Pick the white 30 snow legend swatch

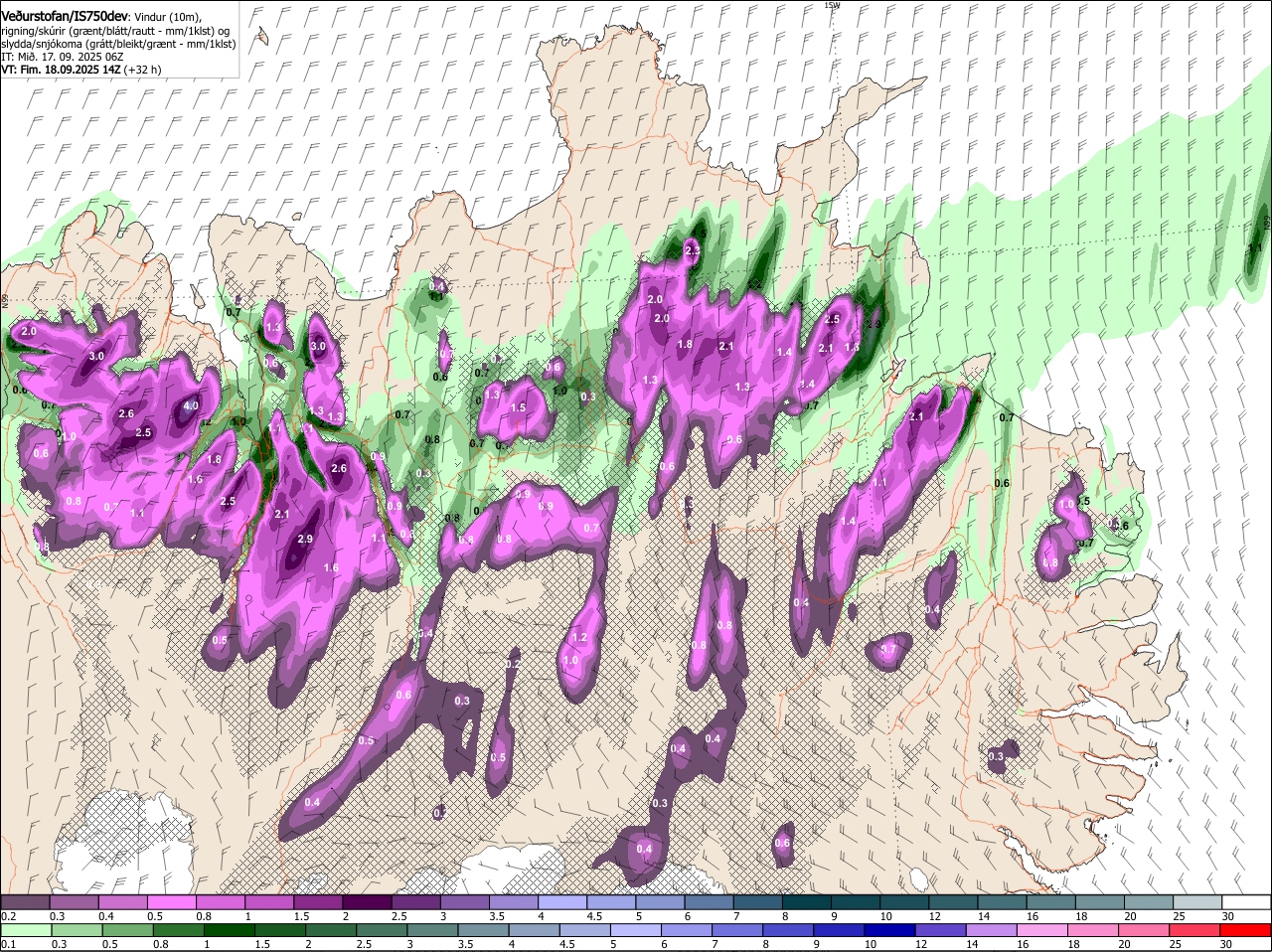click(x=1246, y=901)
